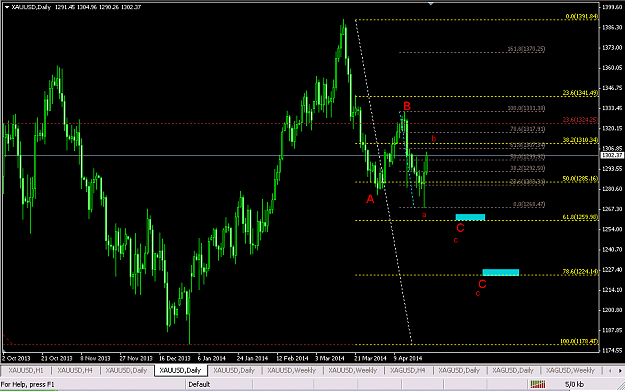
Task: Select the large red C label near 78.6 level
Action: [482, 284]
